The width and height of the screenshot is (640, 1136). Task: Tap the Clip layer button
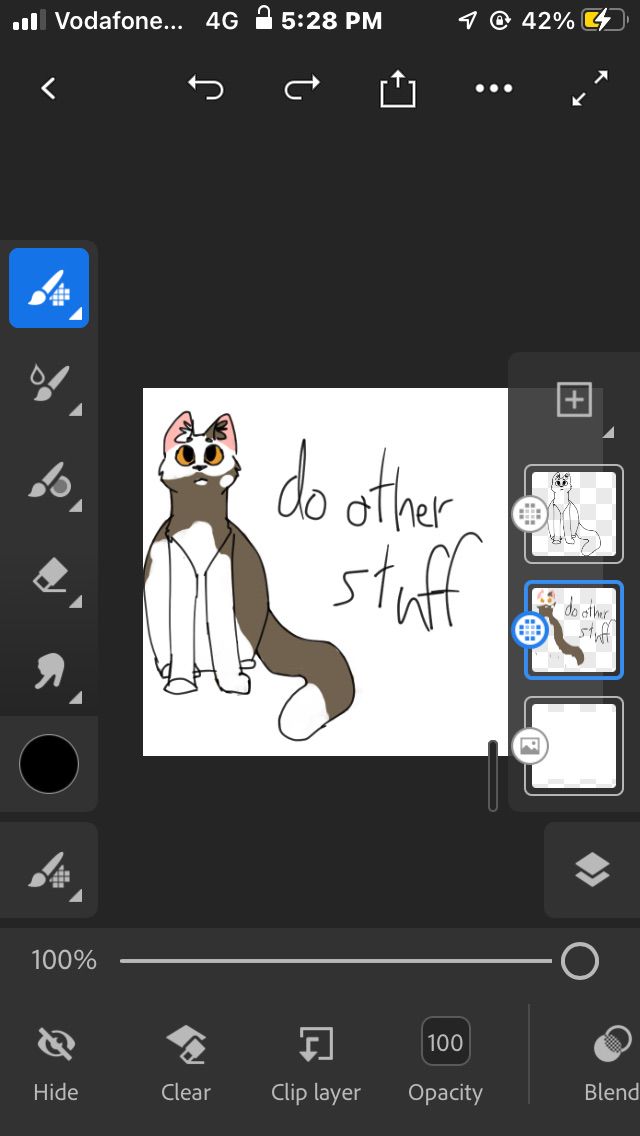[x=316, y=1062]
